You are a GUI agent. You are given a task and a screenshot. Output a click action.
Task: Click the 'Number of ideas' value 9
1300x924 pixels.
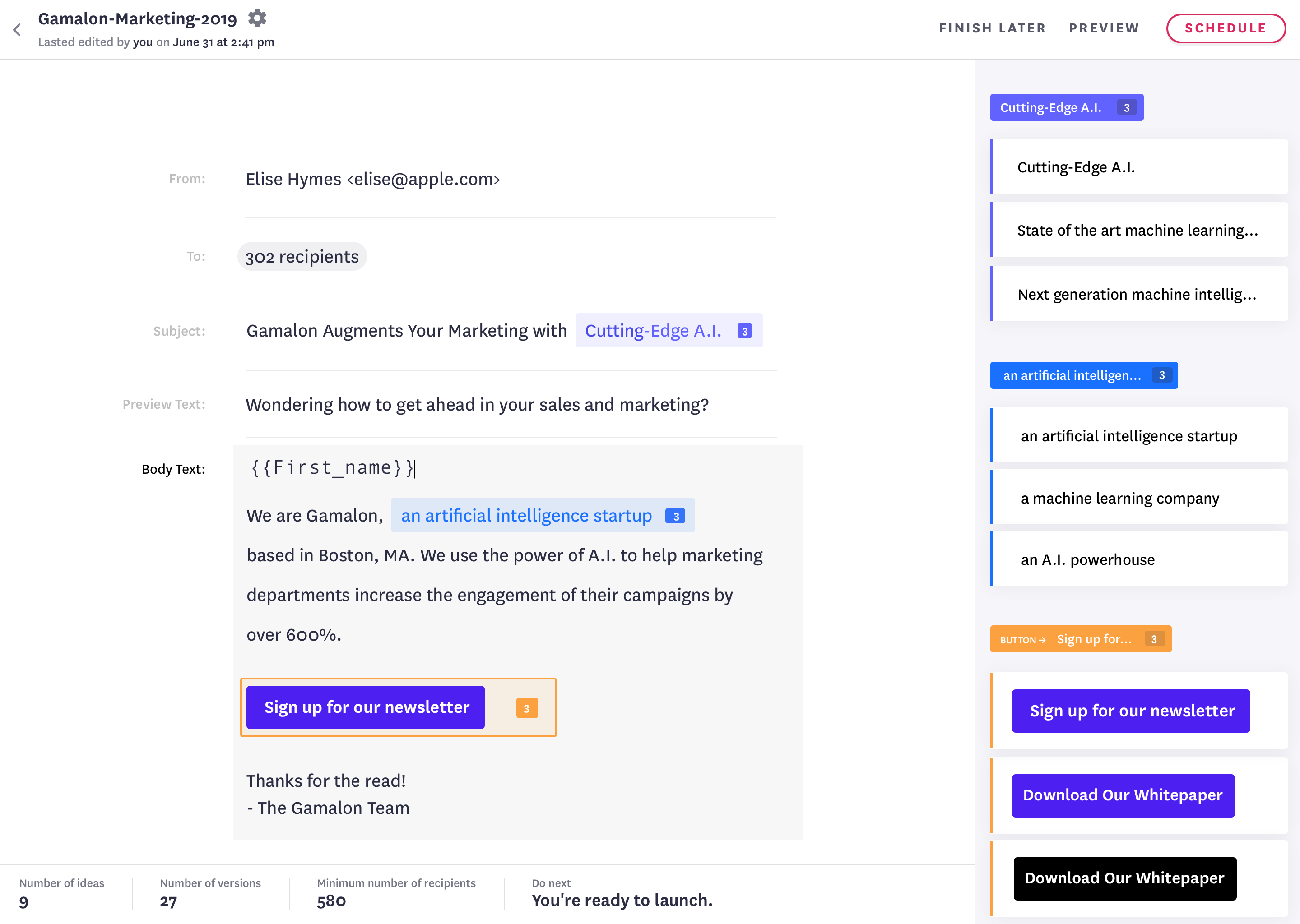pos(24,901)
